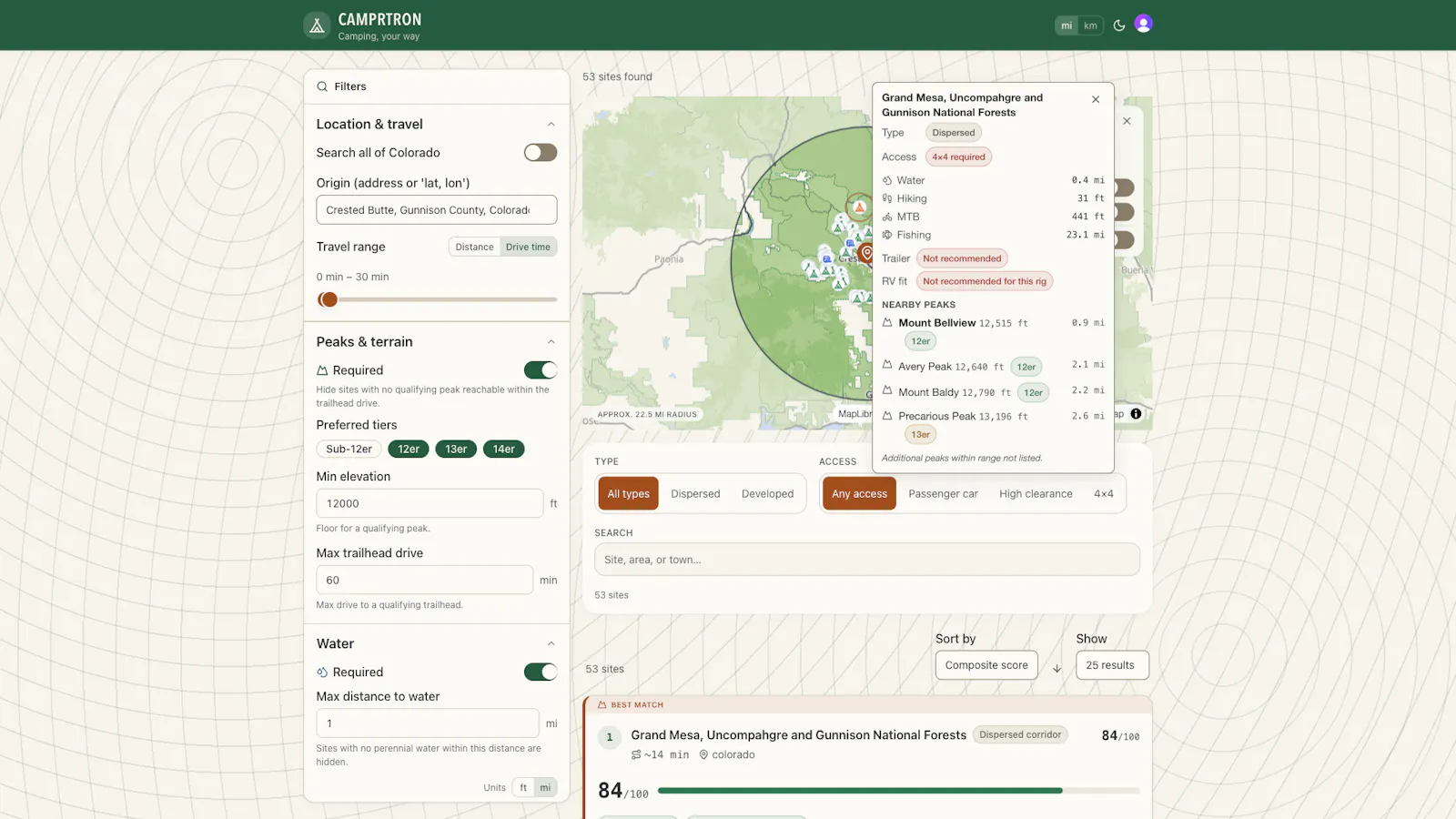Select mi for water distance units
The height and width of the screenshot is (819, 1456).
(x=545, y=788)
